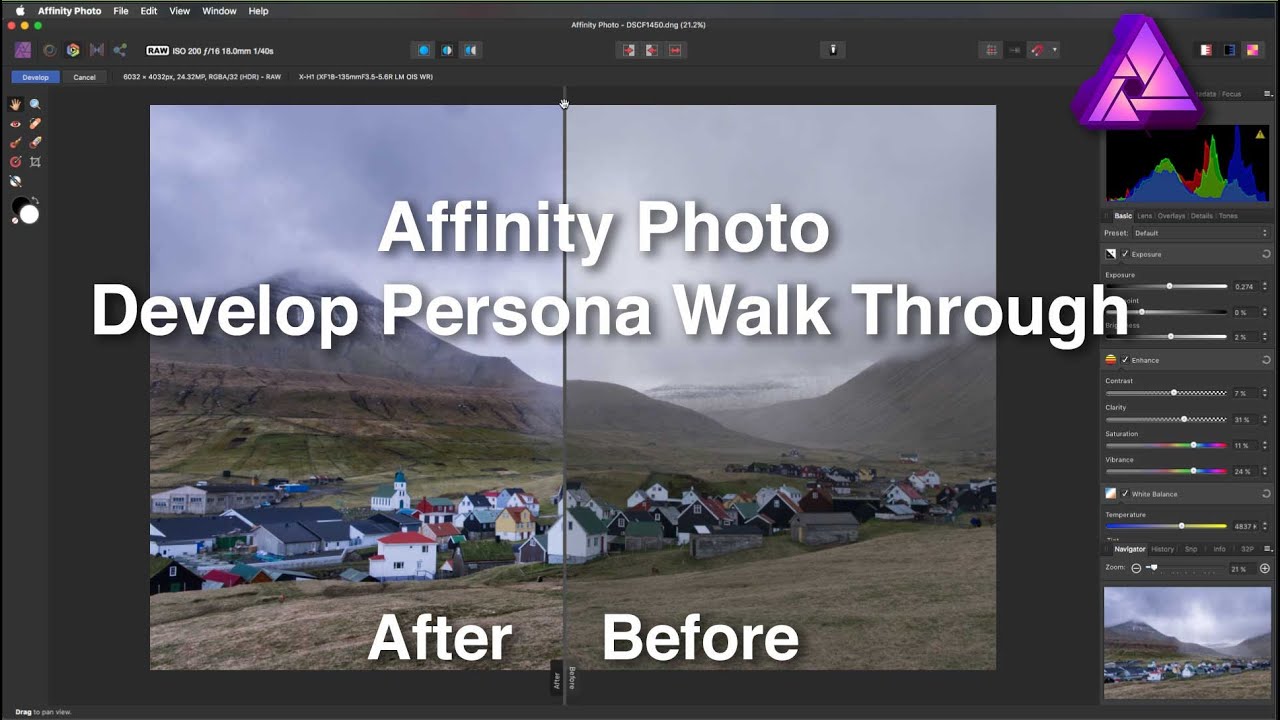1280x720 pixels.
Task: Click the blue Develop button
Action: pyautogui.click(x=35, y=77)
